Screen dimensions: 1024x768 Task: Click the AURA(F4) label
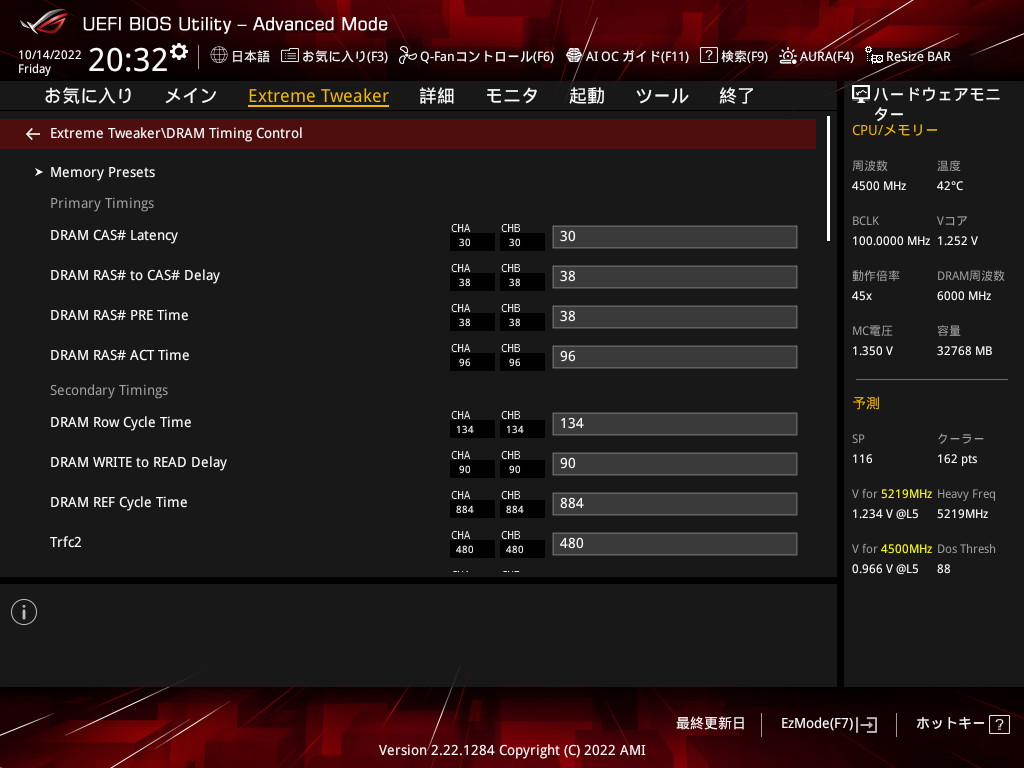pos(827,57)
